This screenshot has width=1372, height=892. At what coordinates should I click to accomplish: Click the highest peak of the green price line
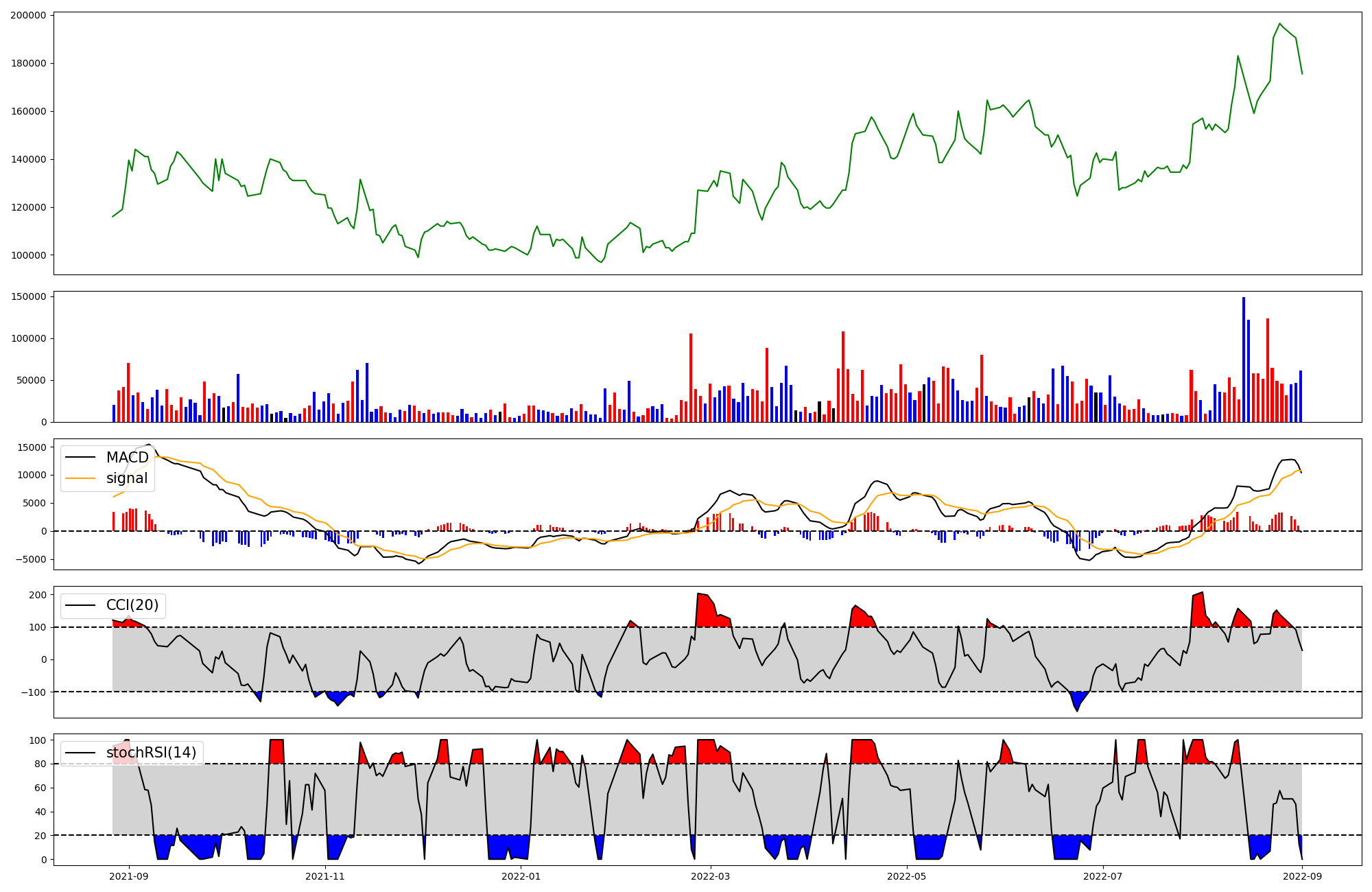[x=1279, y=24]
